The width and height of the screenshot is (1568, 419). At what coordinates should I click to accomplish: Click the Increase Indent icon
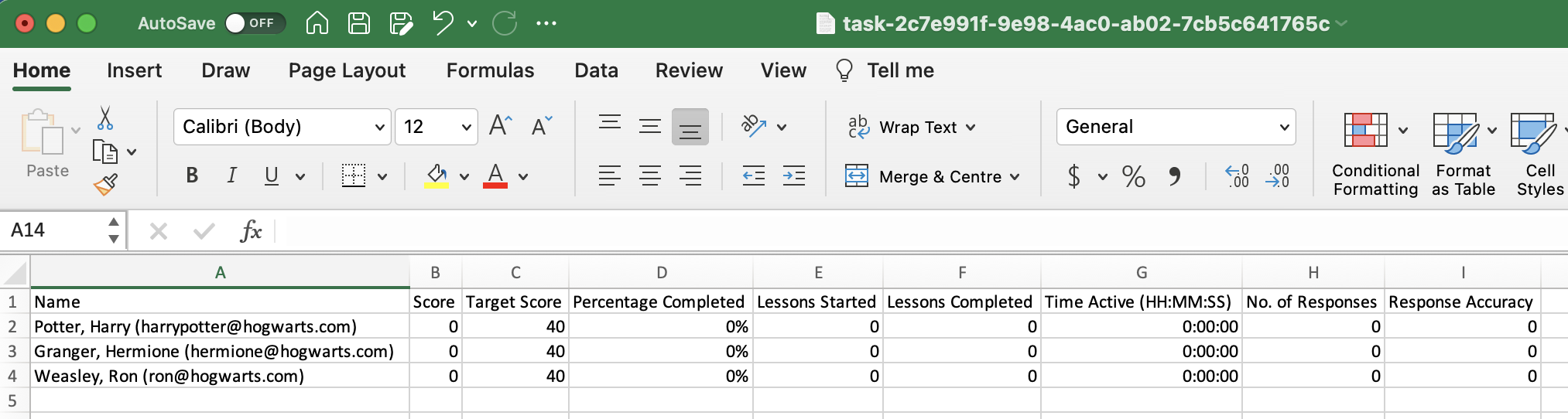point(794,176)
